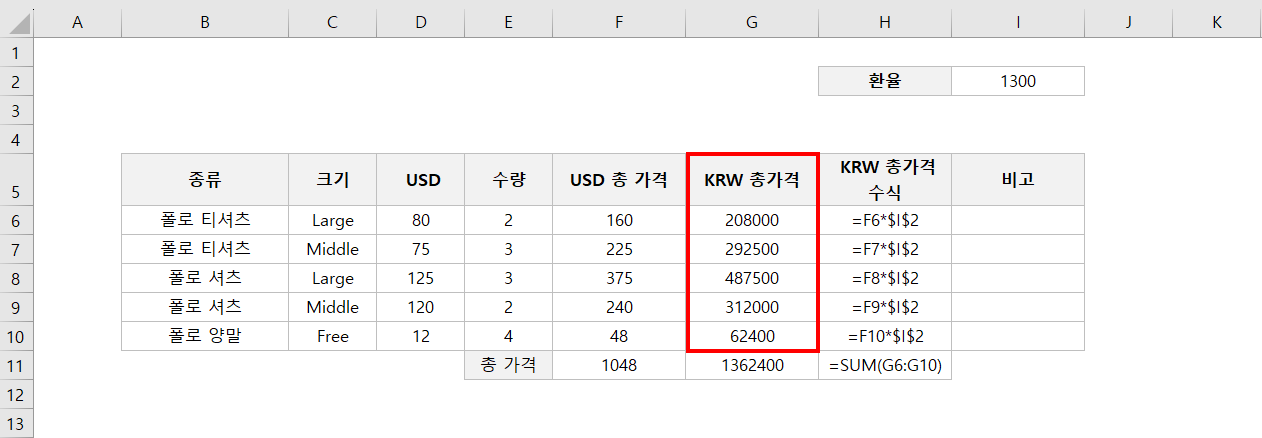
Task: Click the USD total cell 240
Action: click(x=619, y=308)
